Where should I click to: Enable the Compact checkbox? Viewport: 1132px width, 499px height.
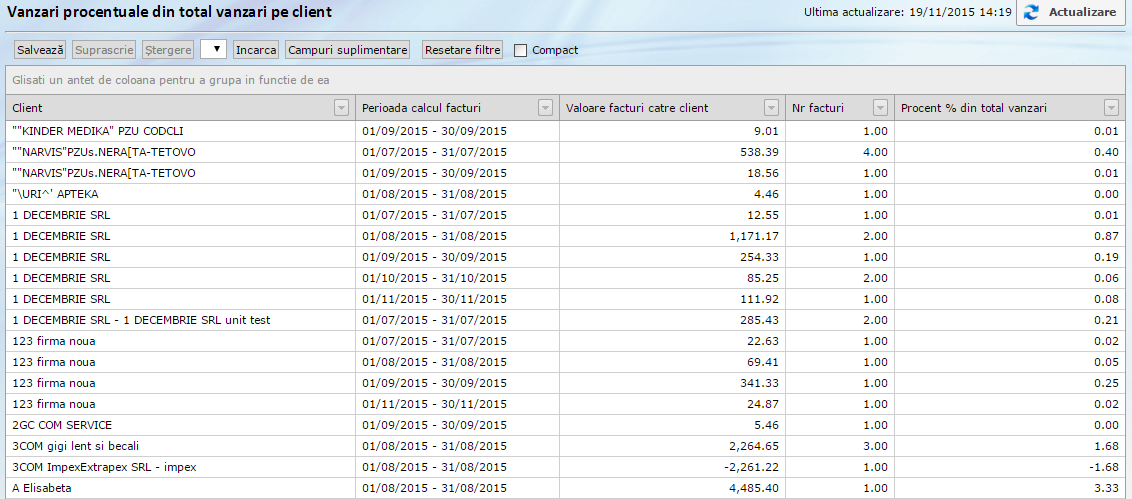point(521,50)
